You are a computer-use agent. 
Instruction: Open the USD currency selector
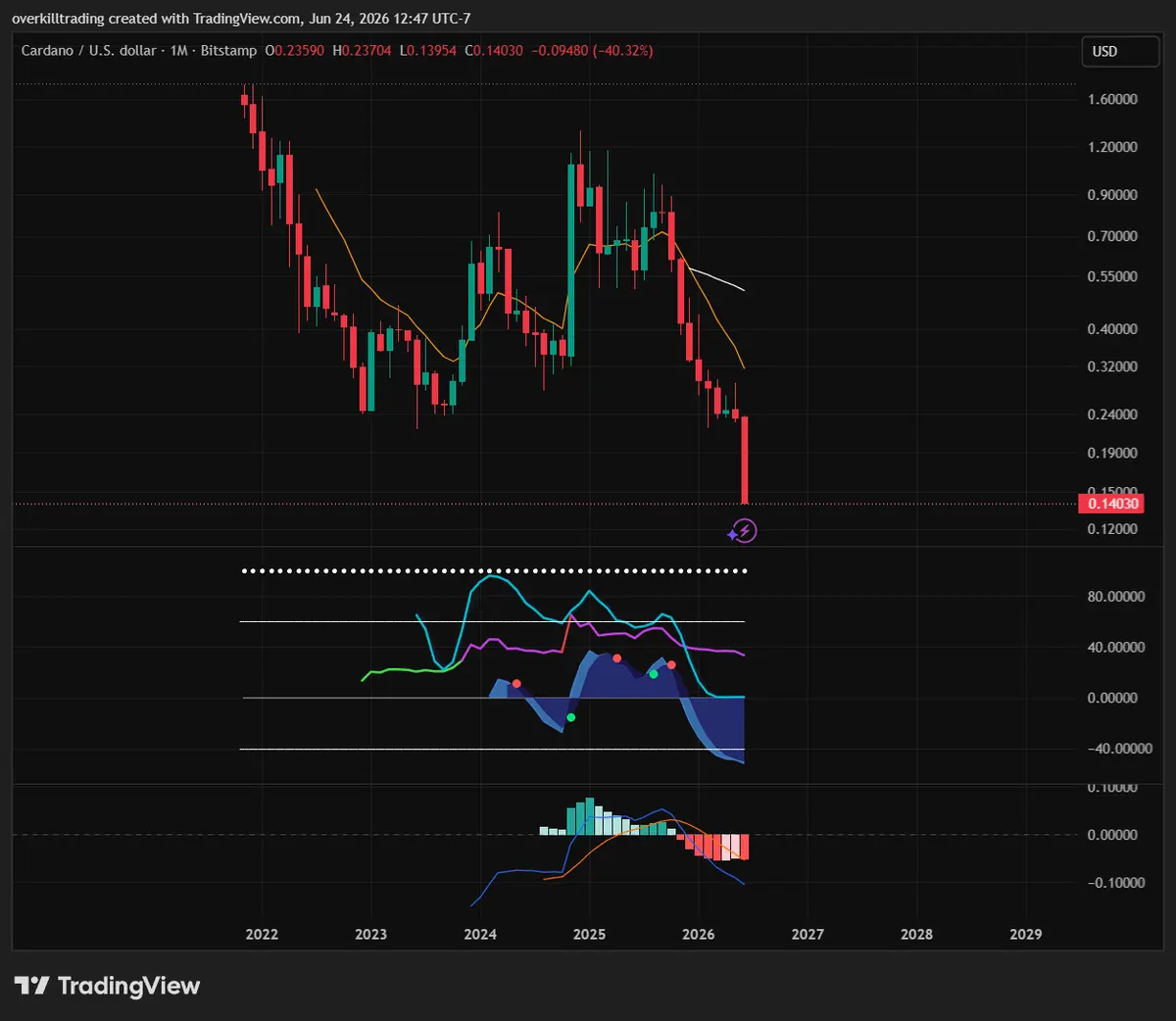(x=1120, y=51)
